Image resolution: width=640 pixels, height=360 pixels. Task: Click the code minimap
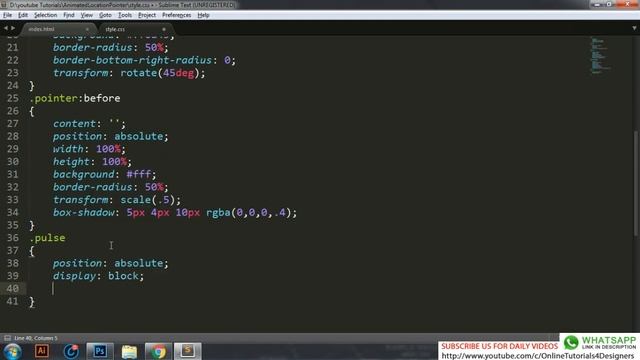click(x=599, y=55)
